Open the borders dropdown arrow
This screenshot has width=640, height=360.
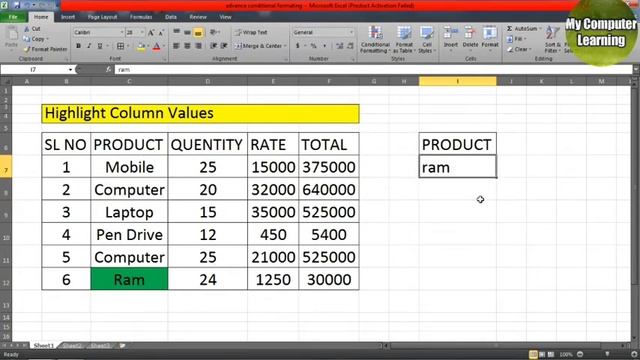(127, 46)
